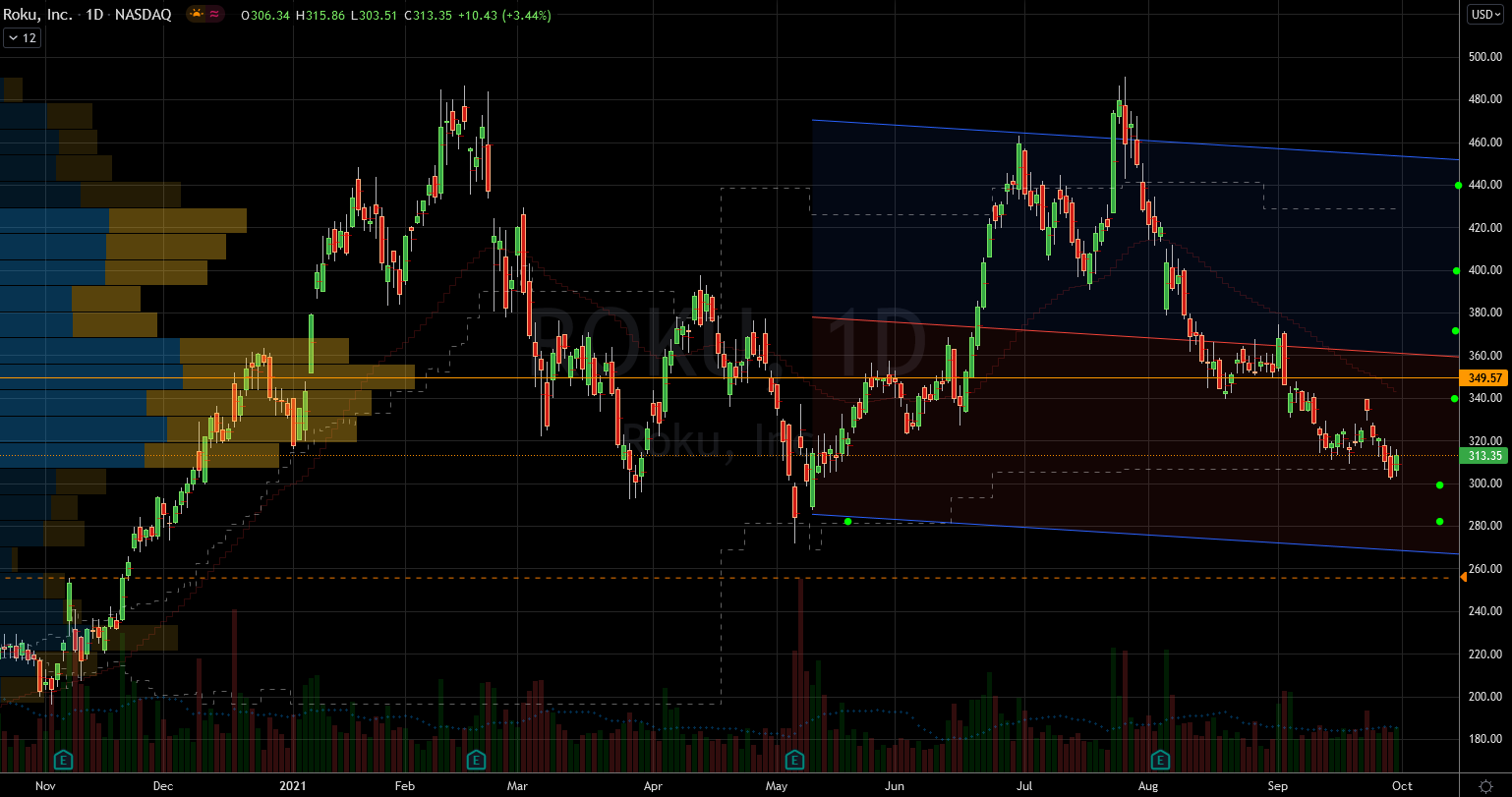
Task: Click the Feb label on time axis
Action: (404, 786)
